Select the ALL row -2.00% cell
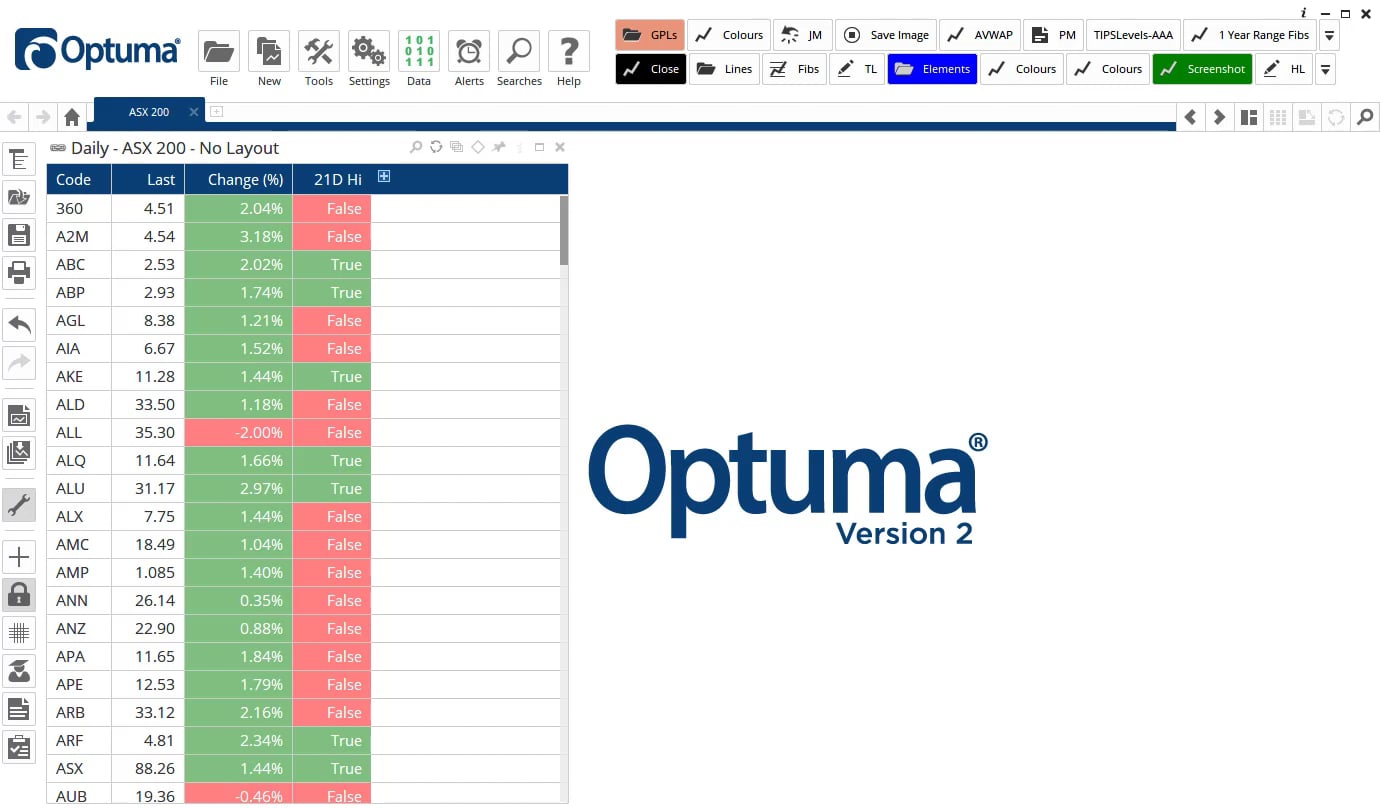This screenshot has width=1380, height=808. [x=239, y=433]
